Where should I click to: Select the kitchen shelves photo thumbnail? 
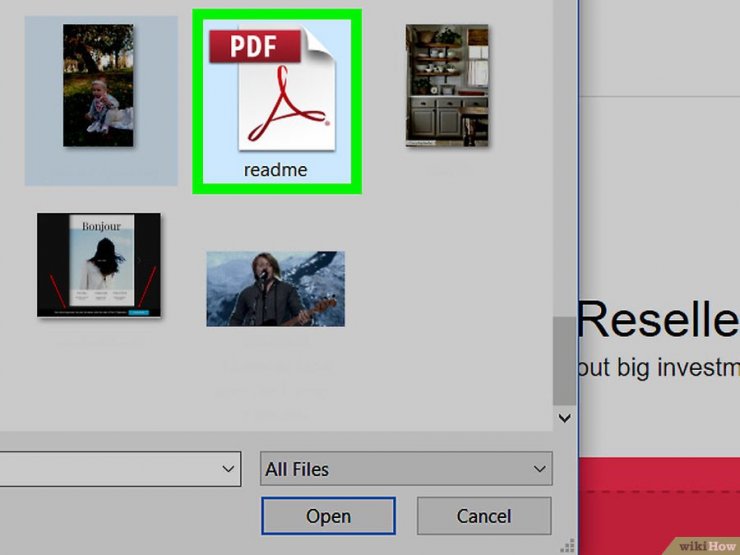[x=447, y=85]
